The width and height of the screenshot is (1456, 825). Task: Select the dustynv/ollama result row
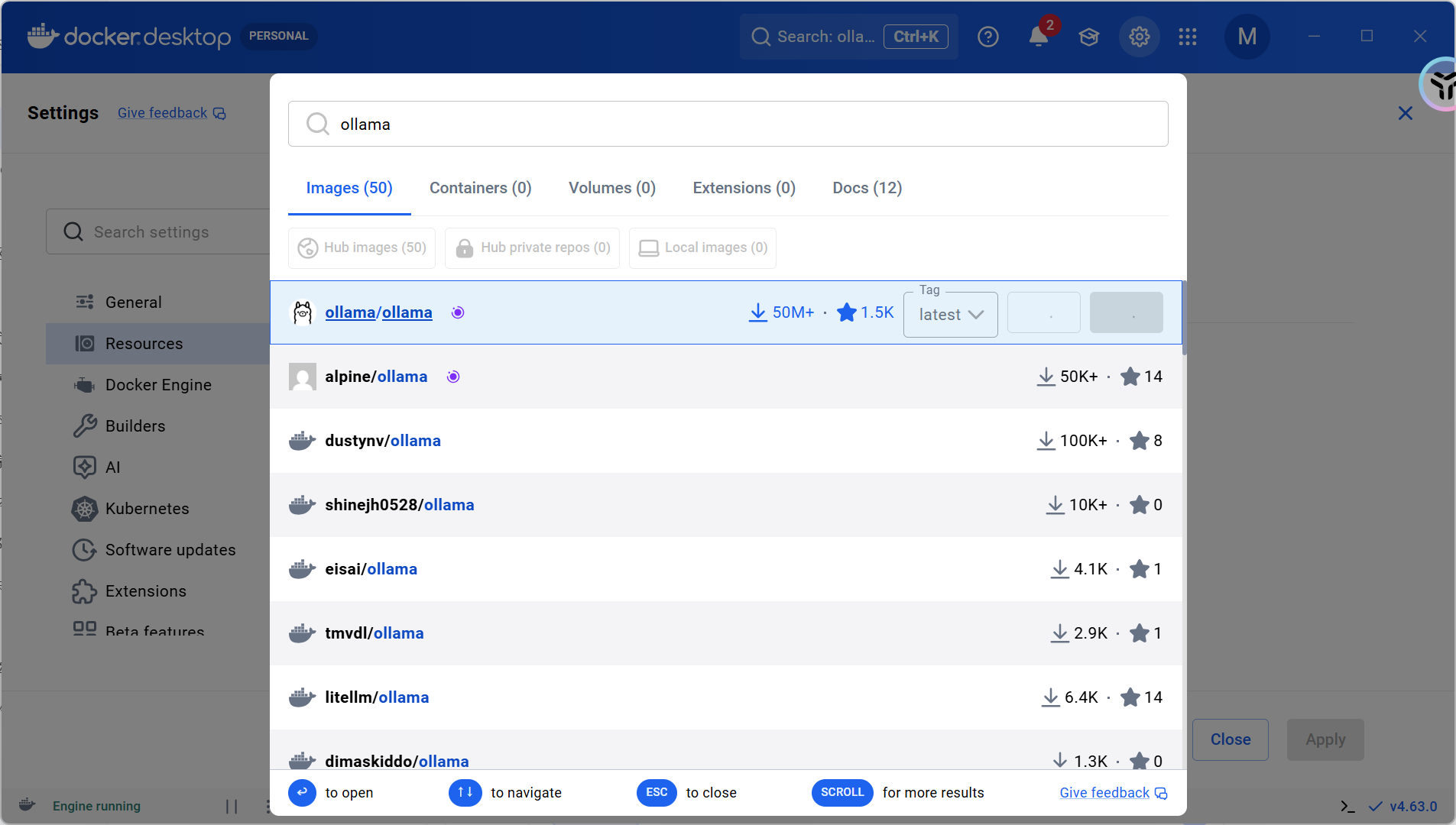coord(726,441)
